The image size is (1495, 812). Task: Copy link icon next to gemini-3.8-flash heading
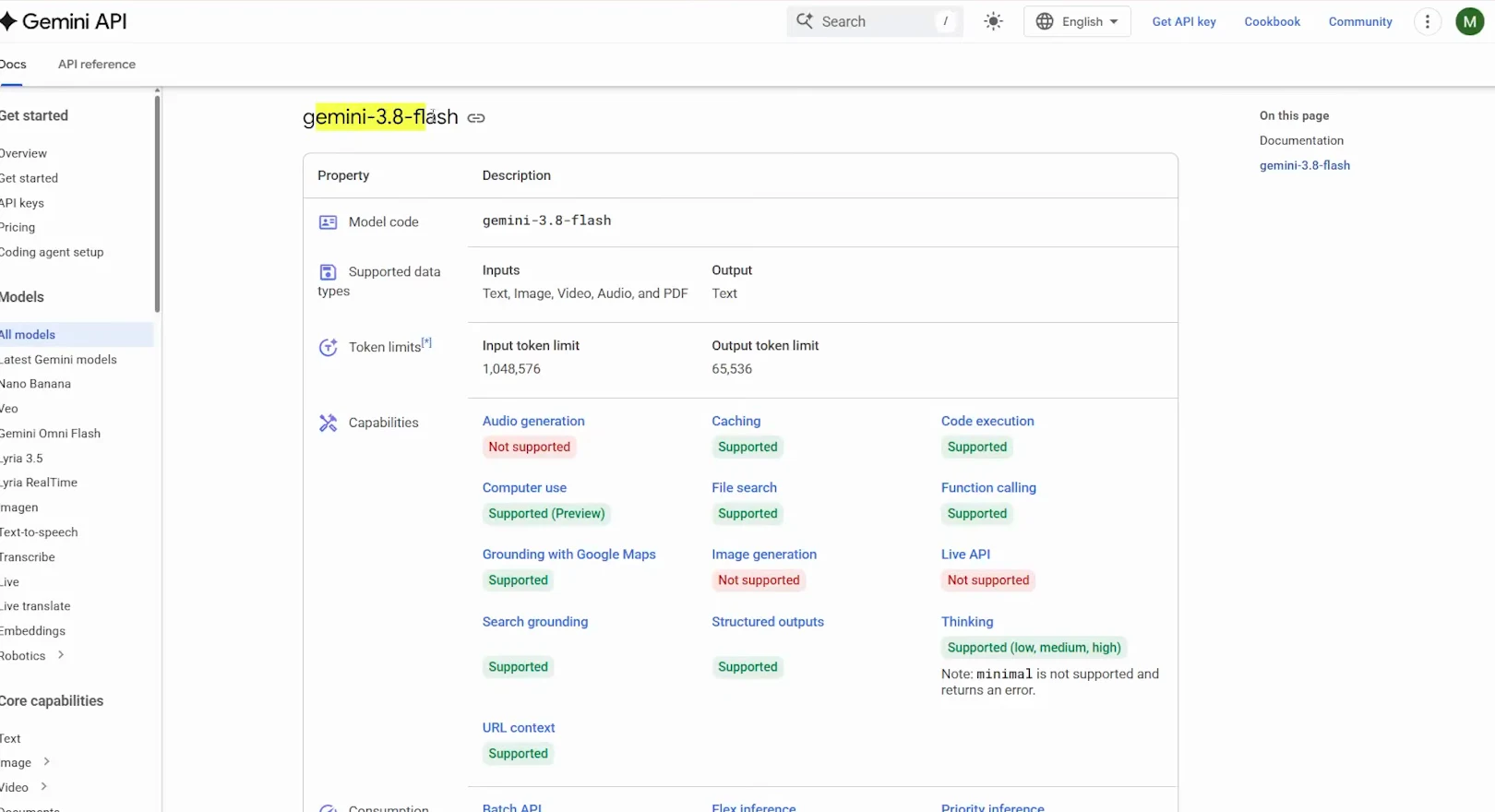pyautogui.click(x=476, y=118)
